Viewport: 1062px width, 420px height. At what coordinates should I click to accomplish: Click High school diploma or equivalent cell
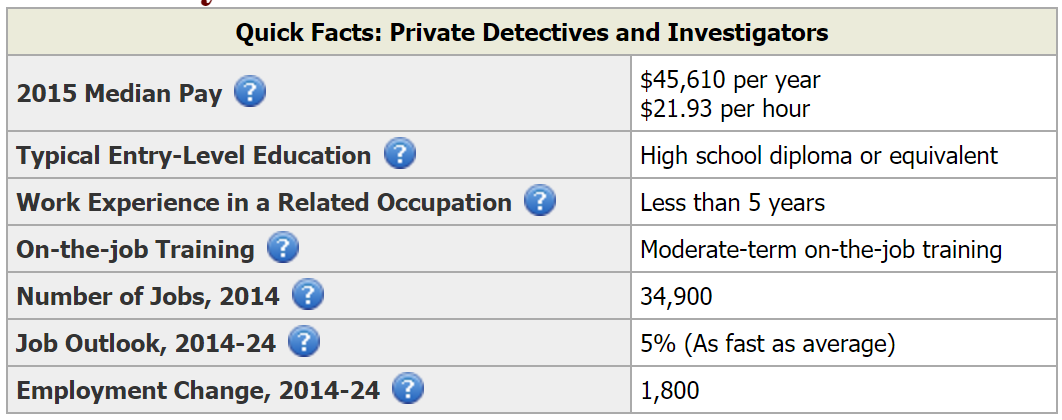point(819,156)
